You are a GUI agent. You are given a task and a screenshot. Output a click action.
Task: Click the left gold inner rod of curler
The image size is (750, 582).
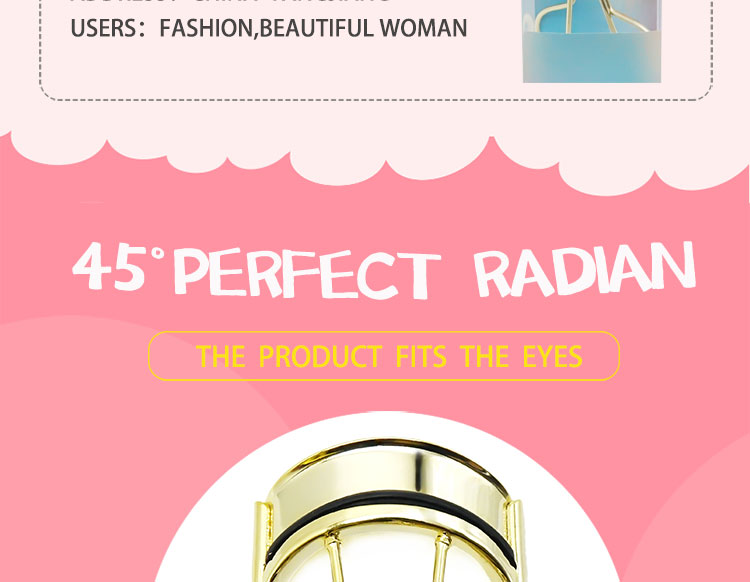pyautogui.click(x=335, y=557)
